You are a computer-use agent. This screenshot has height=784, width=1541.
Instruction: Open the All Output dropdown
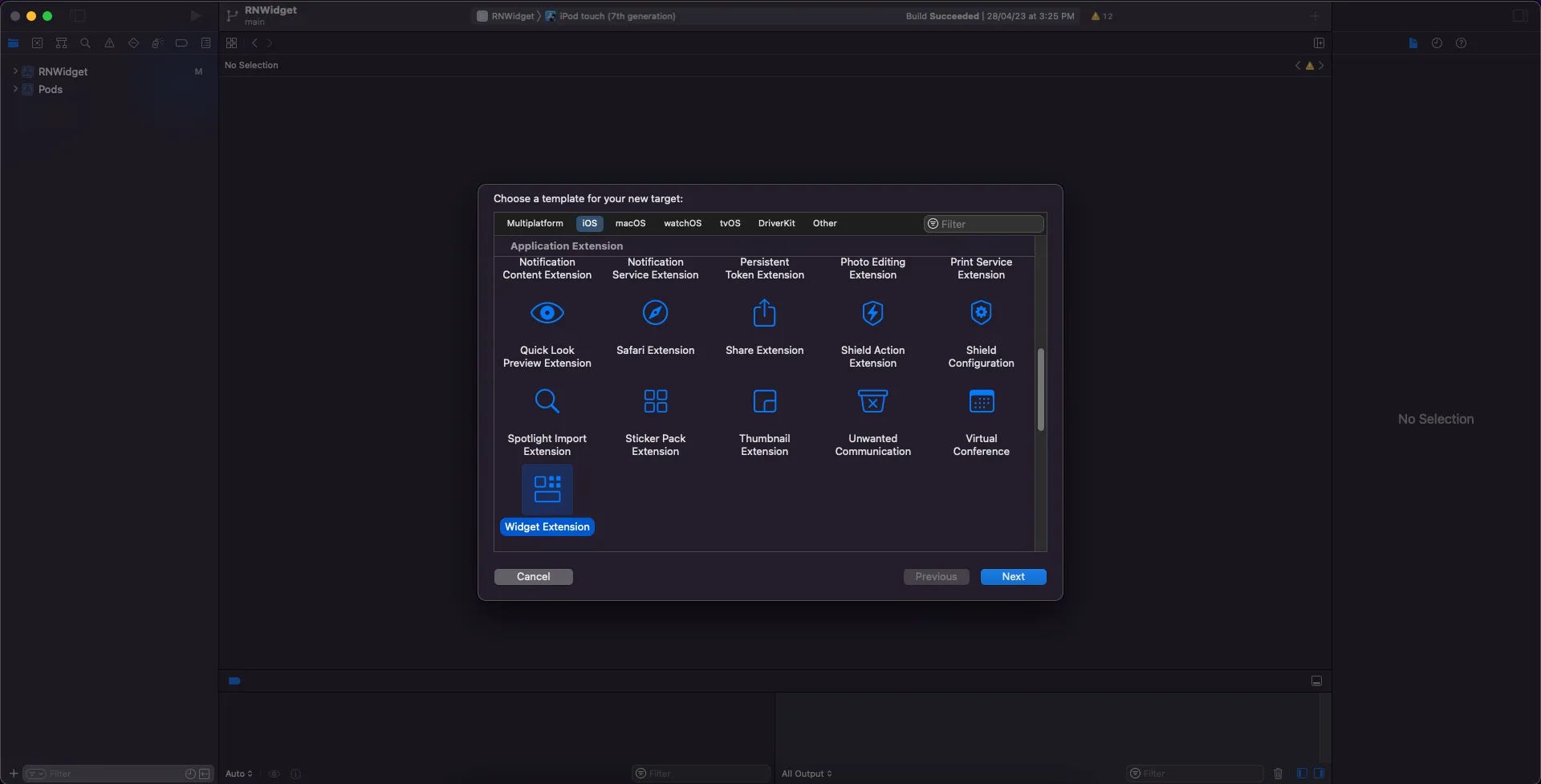(807, 774)
